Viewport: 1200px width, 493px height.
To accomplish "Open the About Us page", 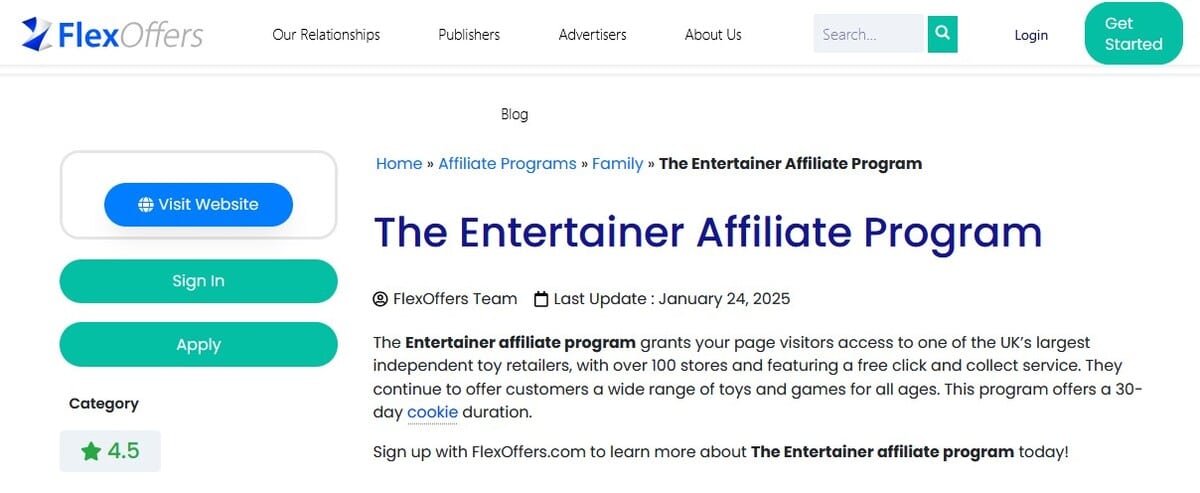I will click(713, 35).
